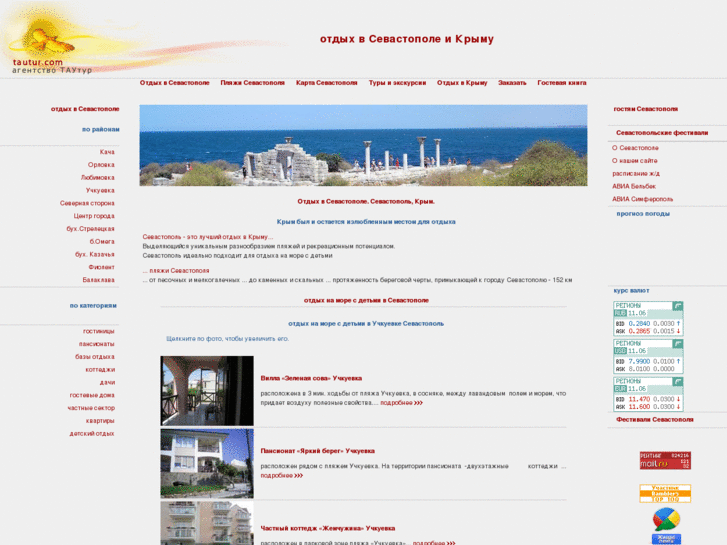Open the расписание ж/д link
Viewport: 727px width, 545px height.
click(x=636, y=173)
